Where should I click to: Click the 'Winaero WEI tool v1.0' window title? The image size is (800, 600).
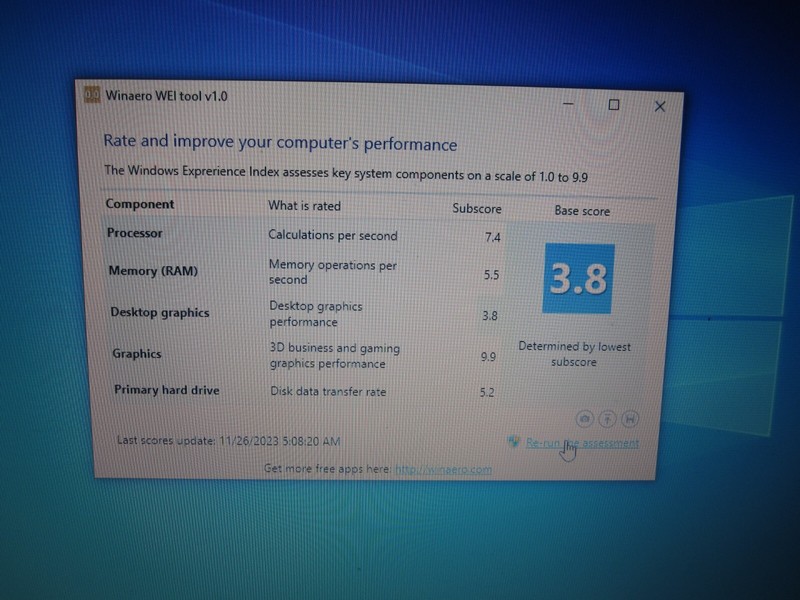coord(166,96)
